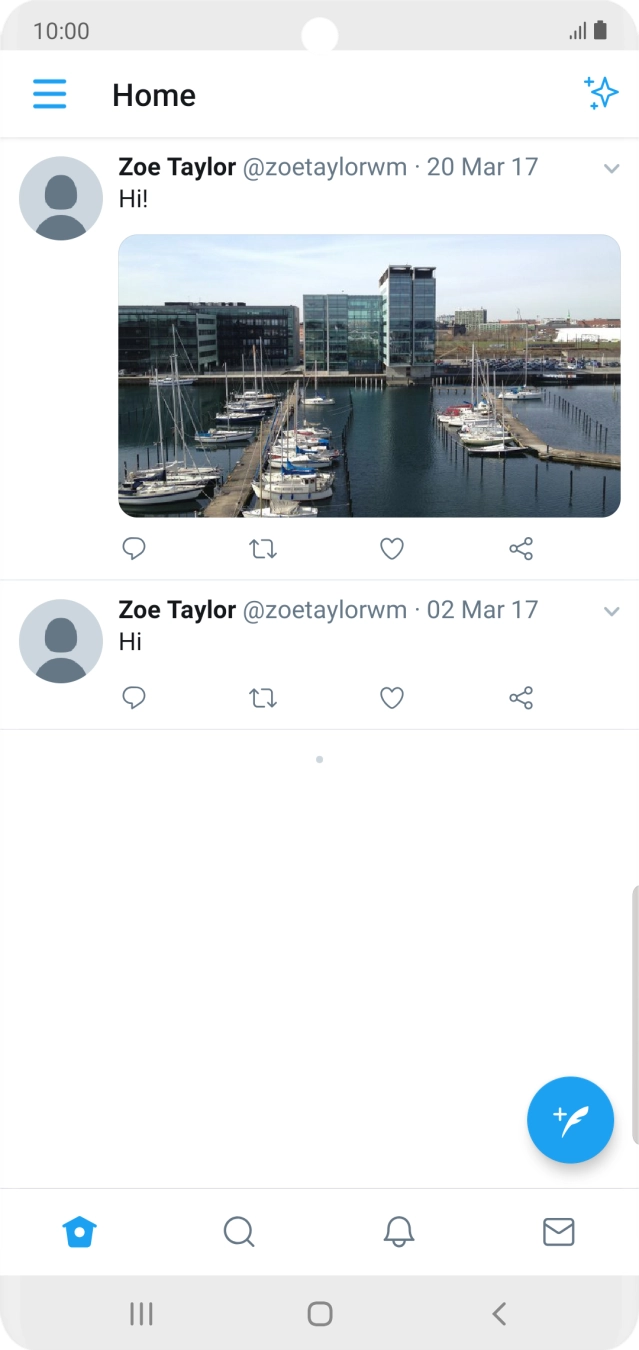Open Direct Messages
Screen dimensions: 639x1350
click(559, 1232)
